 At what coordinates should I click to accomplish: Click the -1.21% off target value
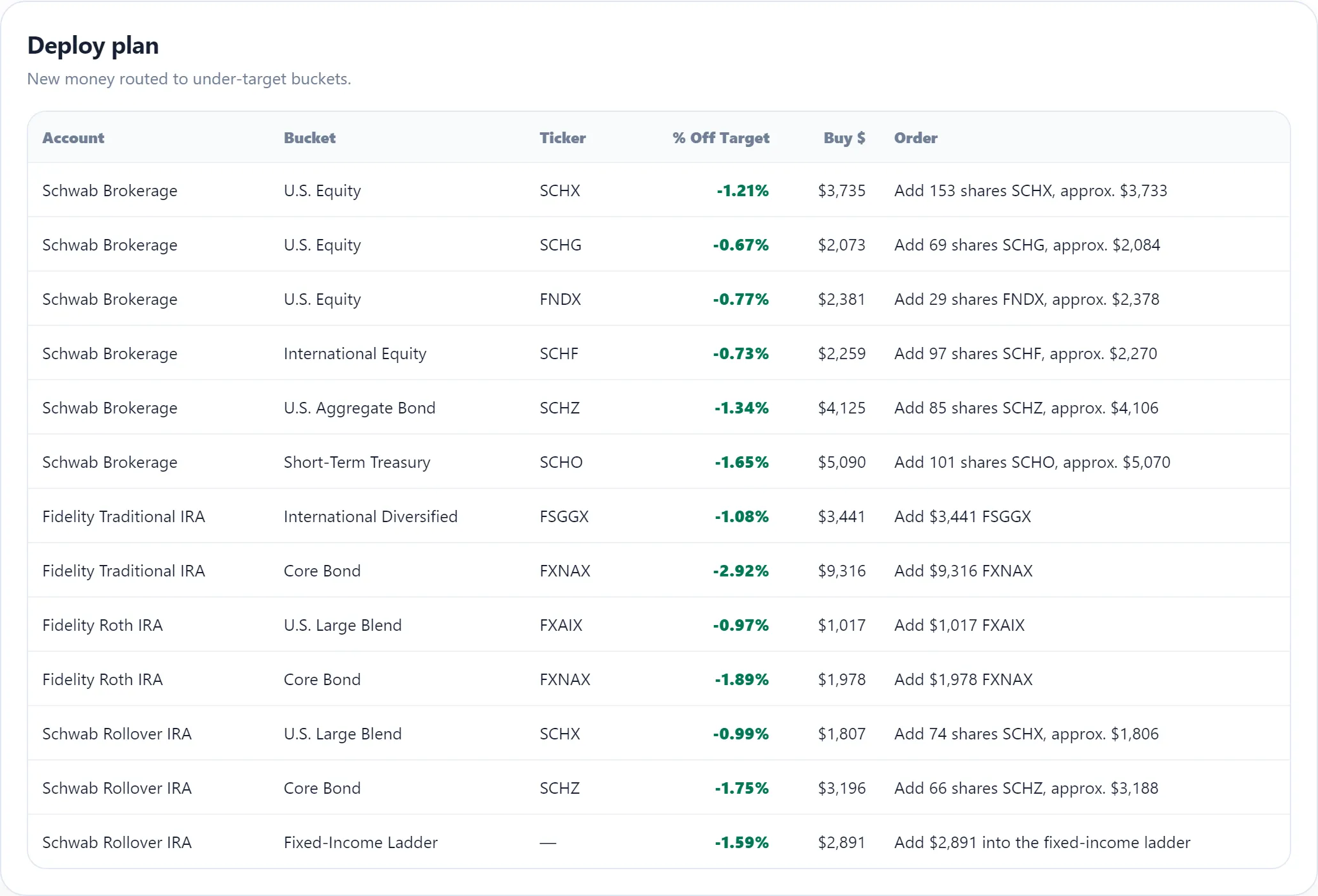[x=742, y=190]
